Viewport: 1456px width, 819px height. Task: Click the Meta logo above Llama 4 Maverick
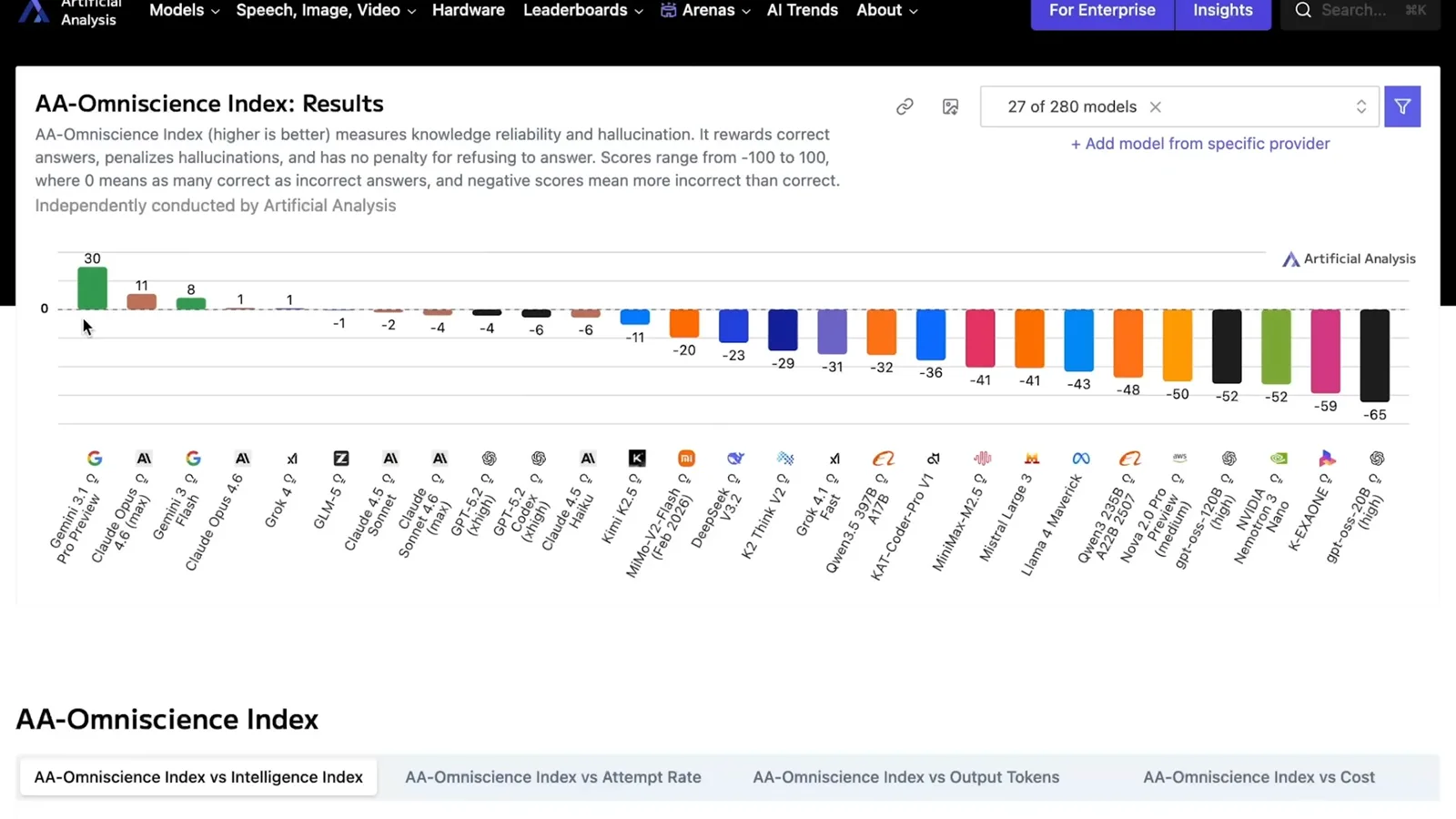[x=1081, y=459]
